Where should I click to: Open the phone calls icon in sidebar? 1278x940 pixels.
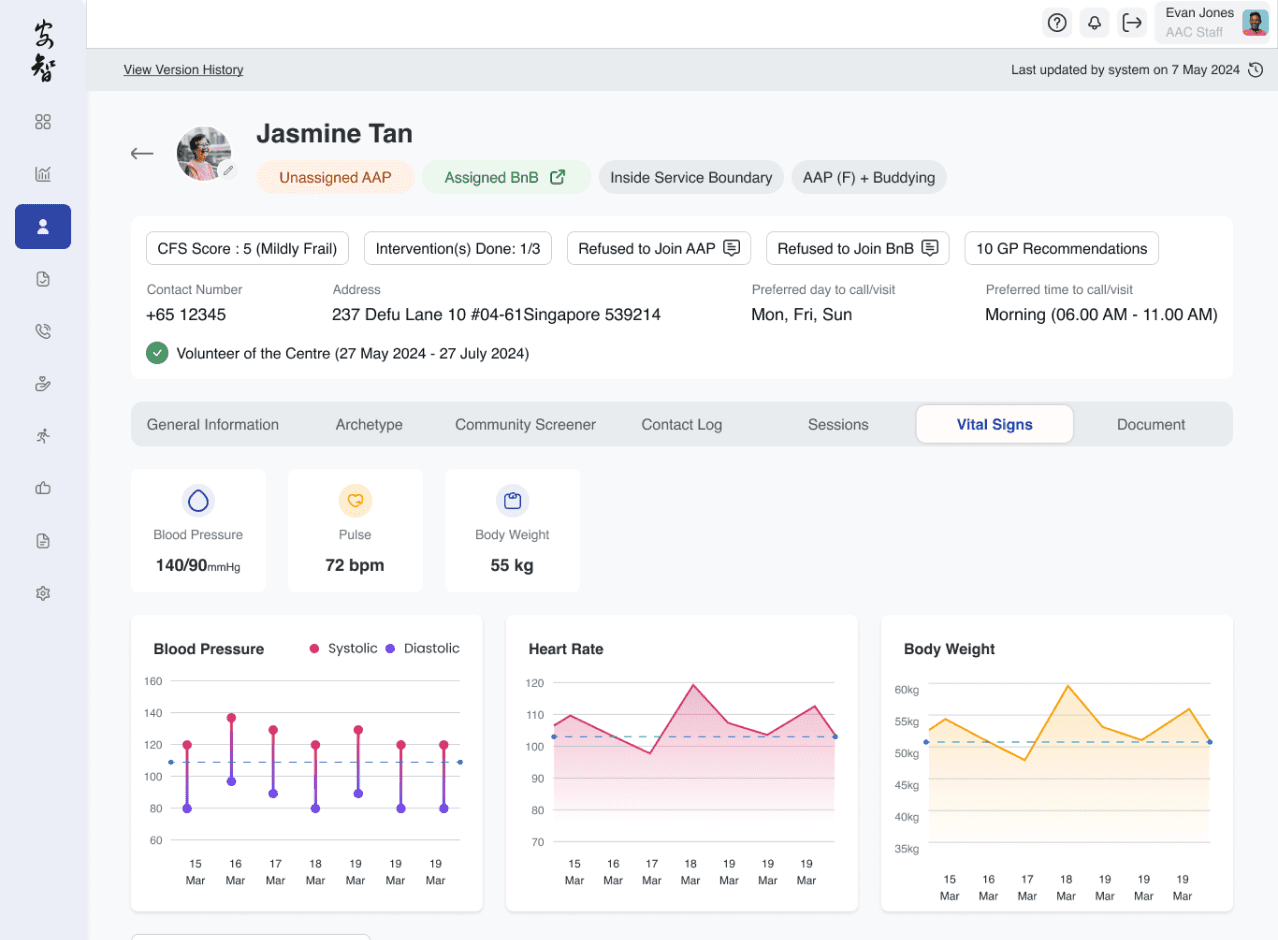[x=43, y=331]
